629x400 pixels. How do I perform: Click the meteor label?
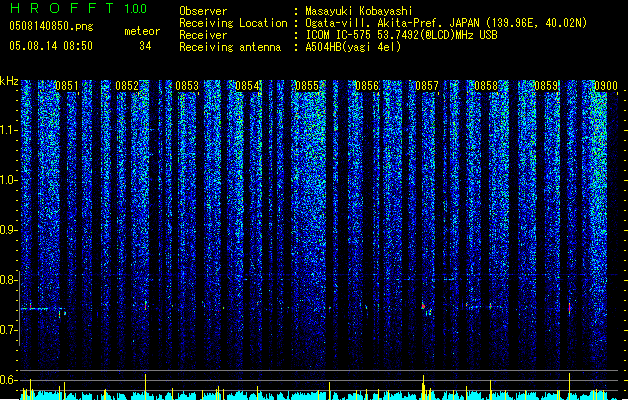coord(142,31)
